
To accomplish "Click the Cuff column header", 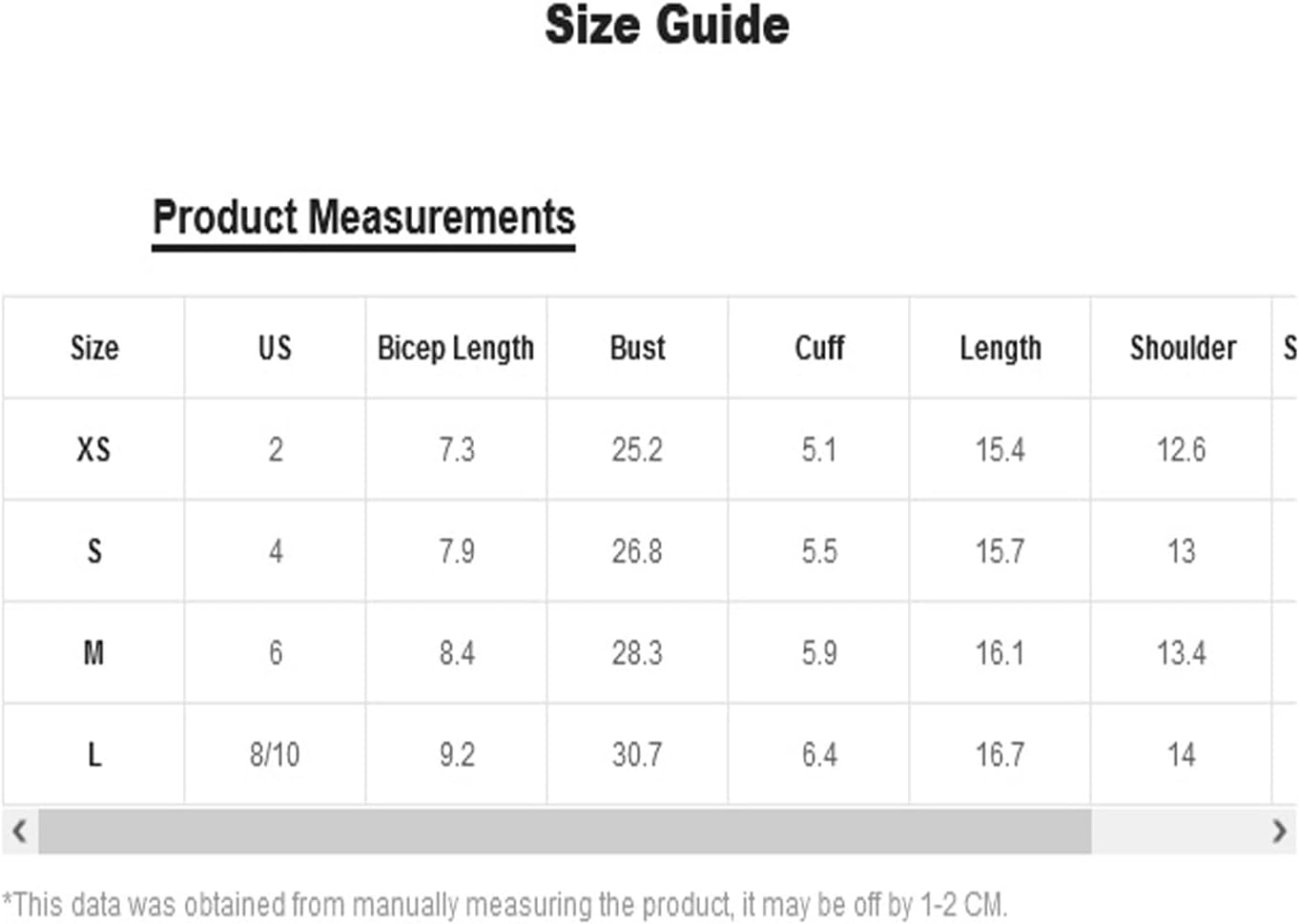I will tap(819, 348).
